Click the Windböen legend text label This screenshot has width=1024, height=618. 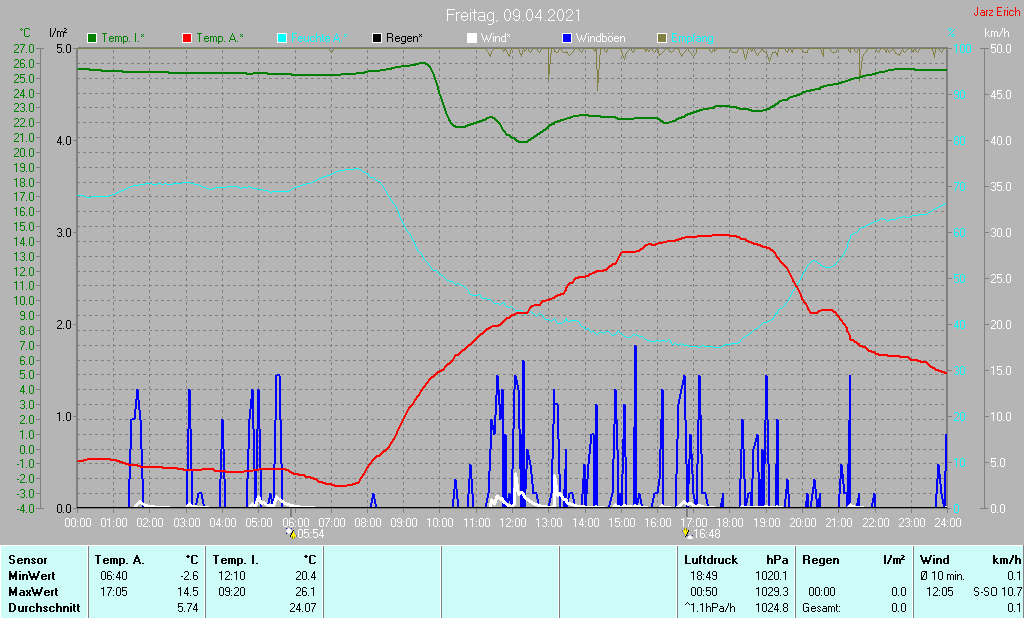coord(602,38)
